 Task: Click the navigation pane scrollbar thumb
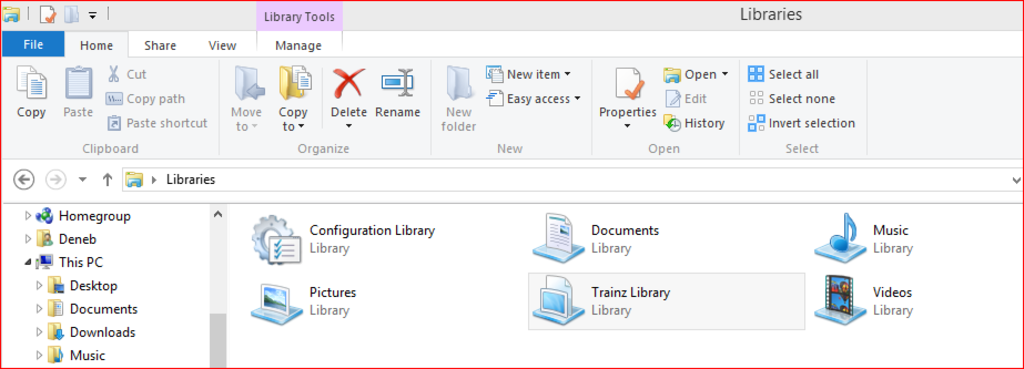218,340
